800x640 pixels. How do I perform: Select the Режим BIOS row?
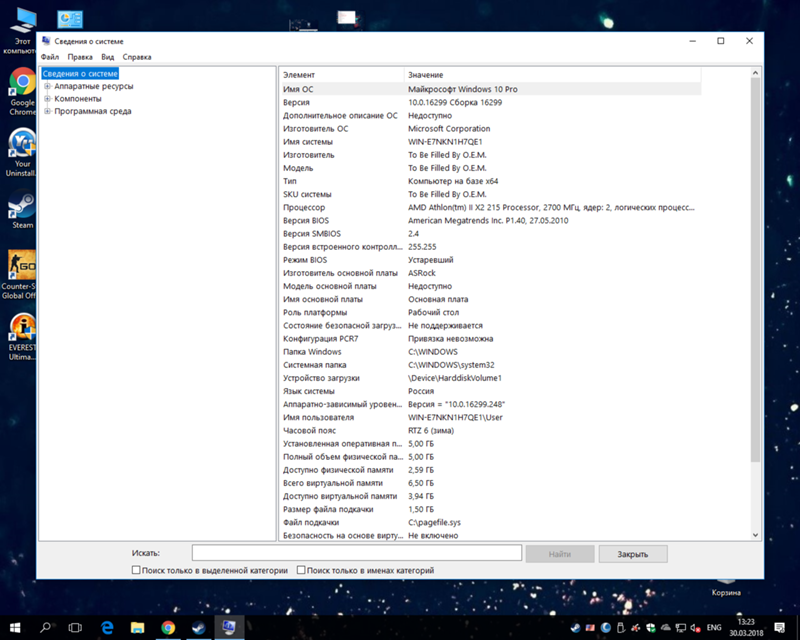pyautogui.click(x=490, y=260)
